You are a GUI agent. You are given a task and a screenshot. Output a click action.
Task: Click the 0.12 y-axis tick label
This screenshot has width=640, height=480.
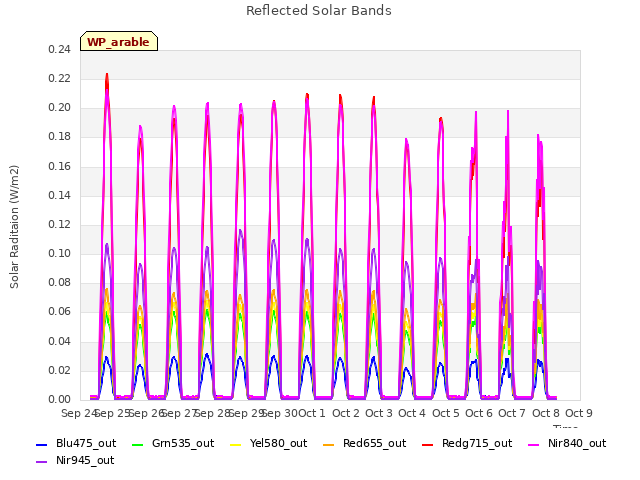[59, 224]
